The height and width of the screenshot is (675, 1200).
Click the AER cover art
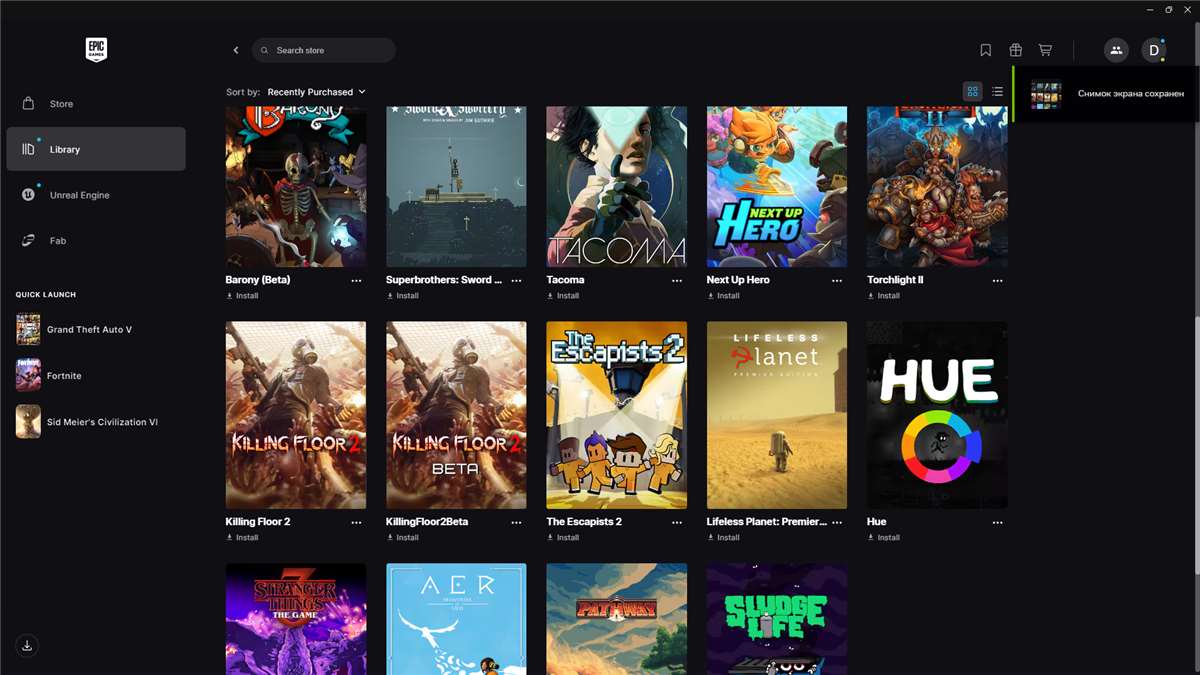(456, 619)
